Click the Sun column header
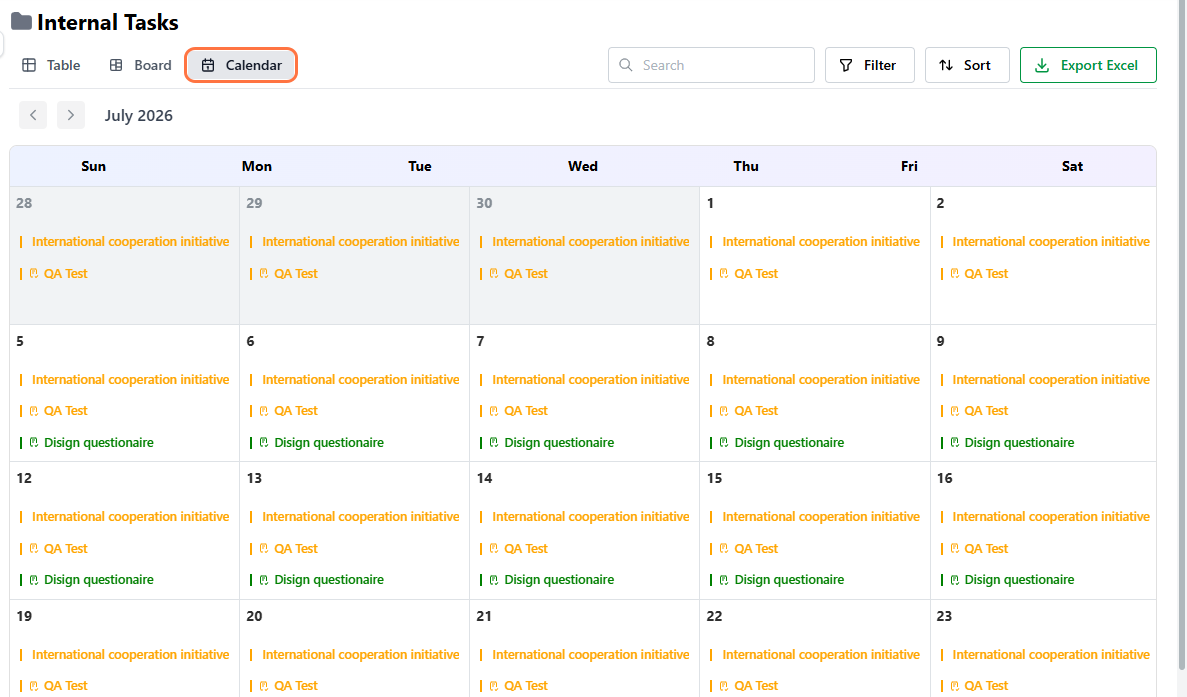This screenshot has height=697, width=1187. coord(93,166)
